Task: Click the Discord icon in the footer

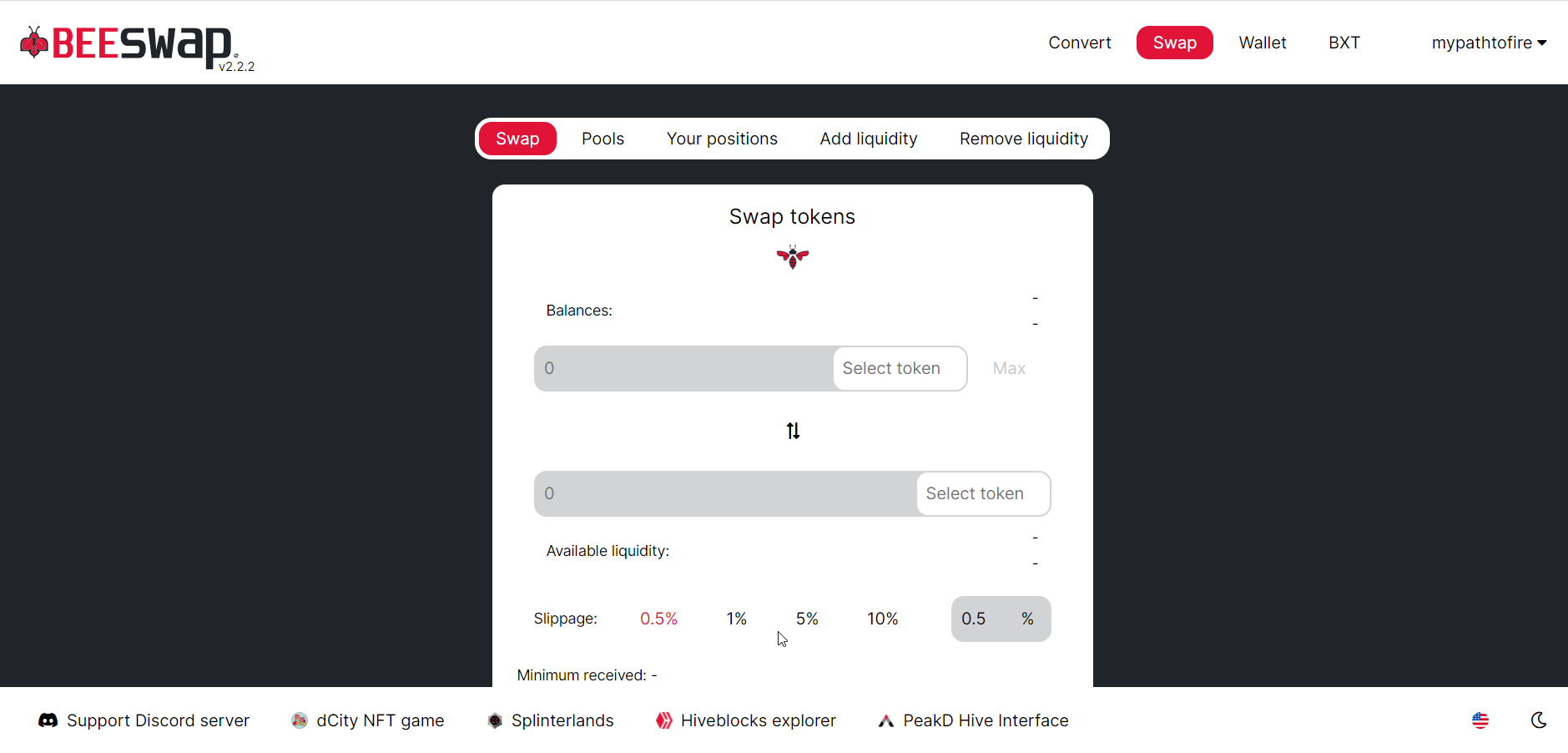Action: tap(48, 720)
